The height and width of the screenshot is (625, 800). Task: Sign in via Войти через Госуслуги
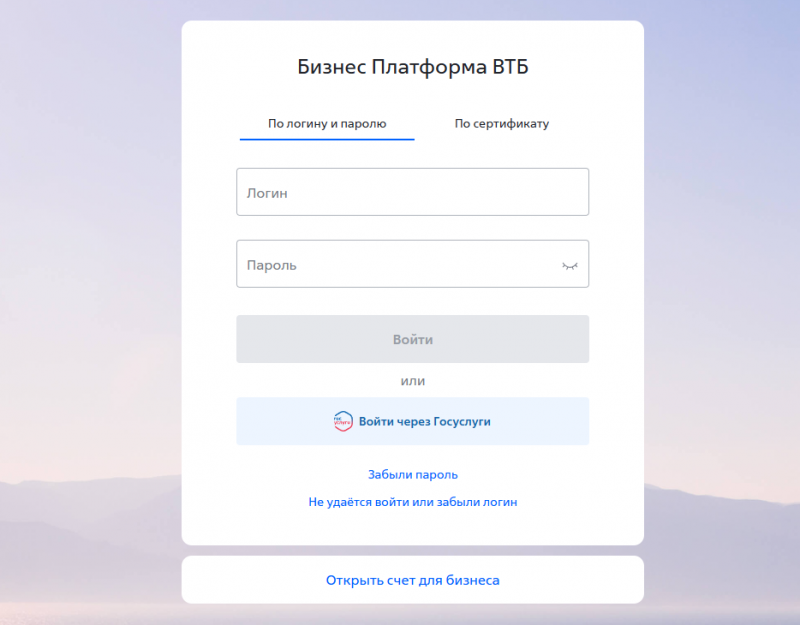[x=424, y=421]
